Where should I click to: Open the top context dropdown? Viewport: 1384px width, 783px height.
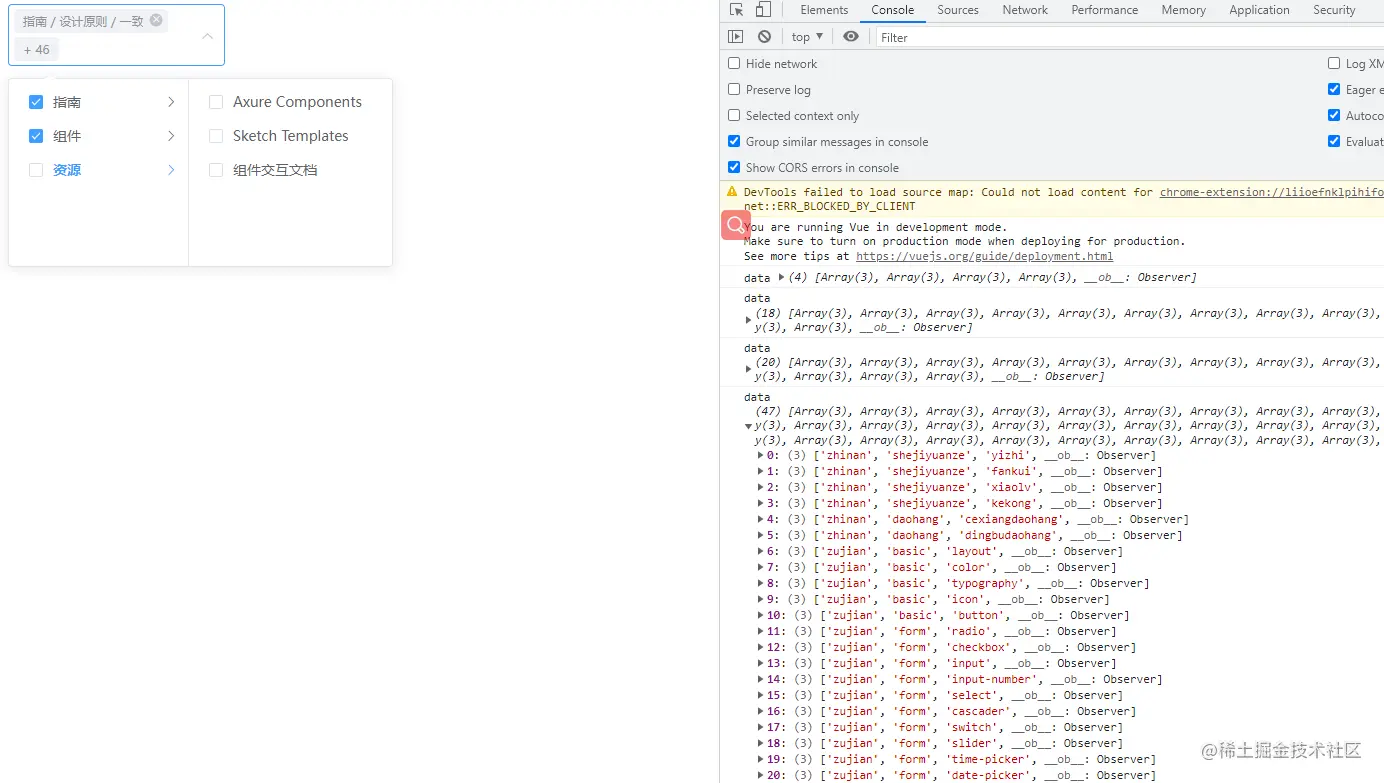pos(807,37)
